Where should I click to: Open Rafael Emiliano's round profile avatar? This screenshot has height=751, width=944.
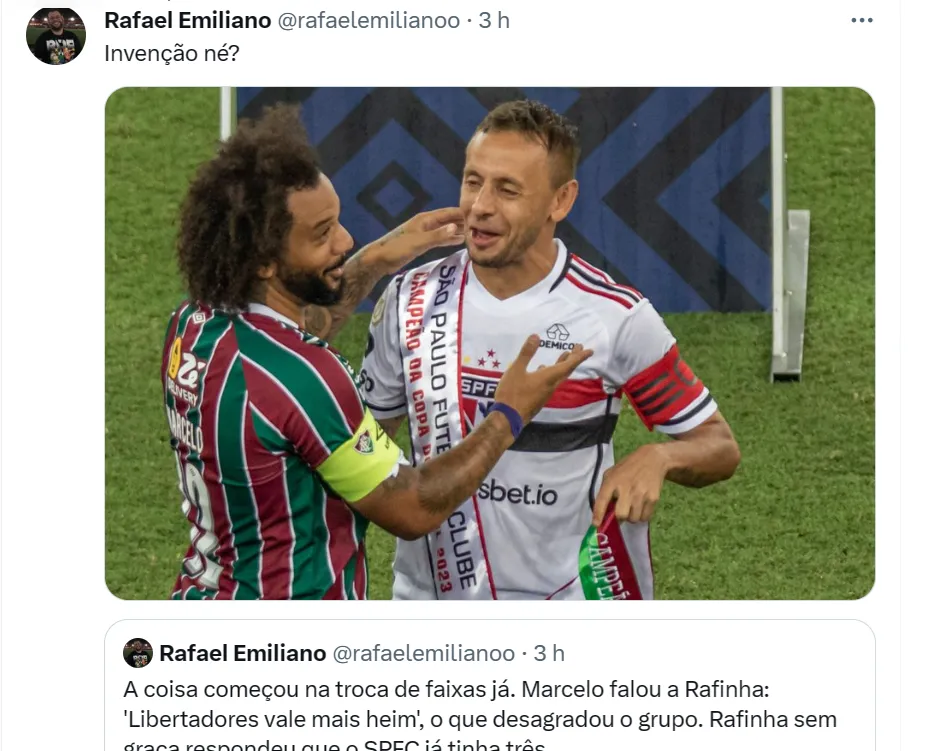55,36
